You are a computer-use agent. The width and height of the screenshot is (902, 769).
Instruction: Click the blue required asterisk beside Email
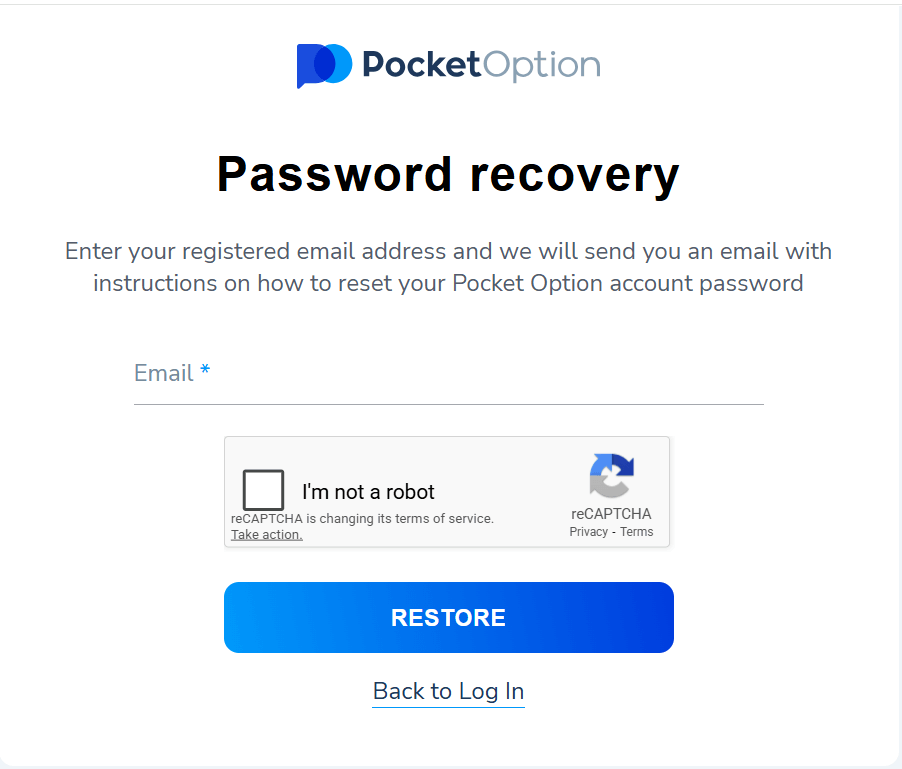click(205, 372)
